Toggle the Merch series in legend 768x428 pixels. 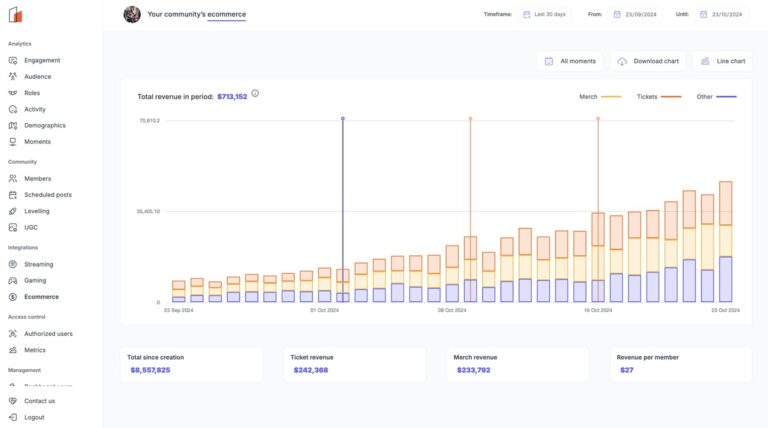click(600, 97)
